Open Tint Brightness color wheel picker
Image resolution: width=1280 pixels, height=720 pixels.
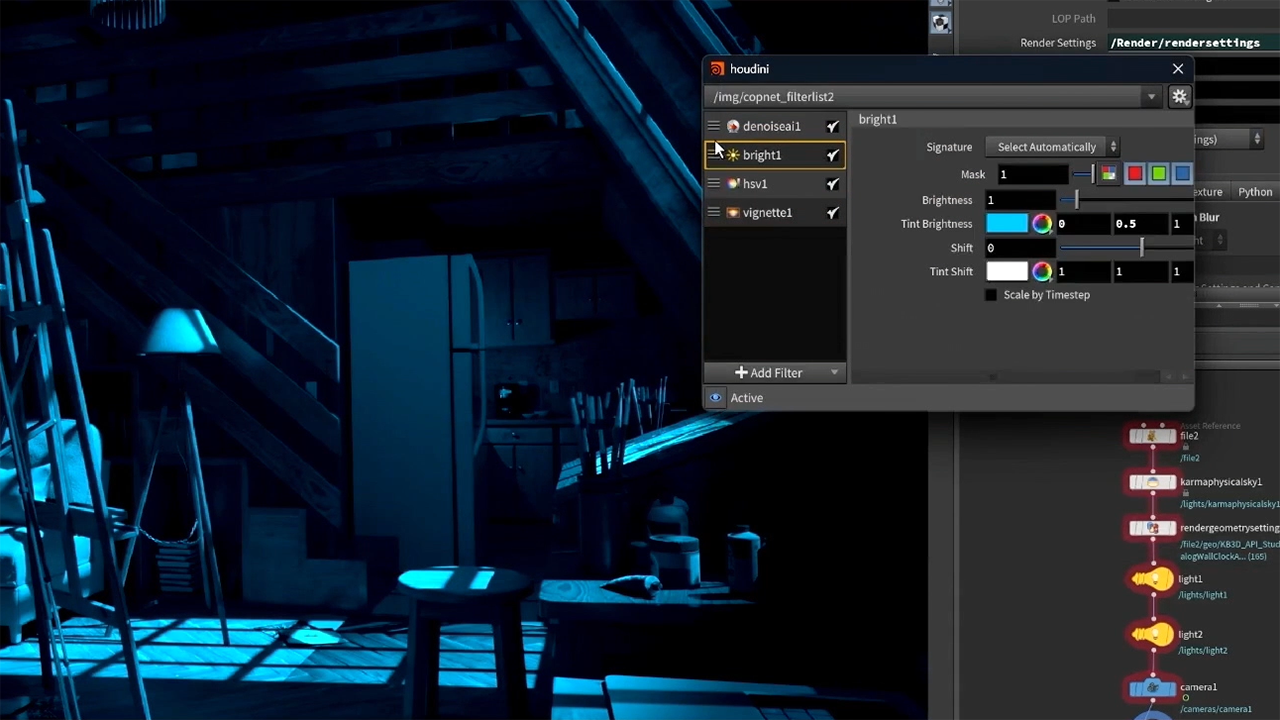1042,224
